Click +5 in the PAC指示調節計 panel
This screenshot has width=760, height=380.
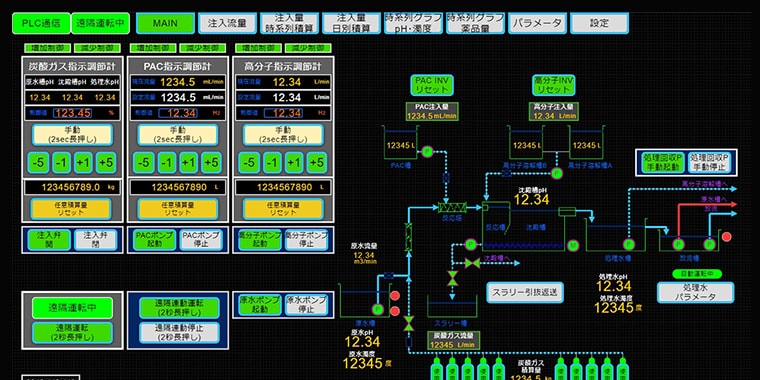click(212, 163)
